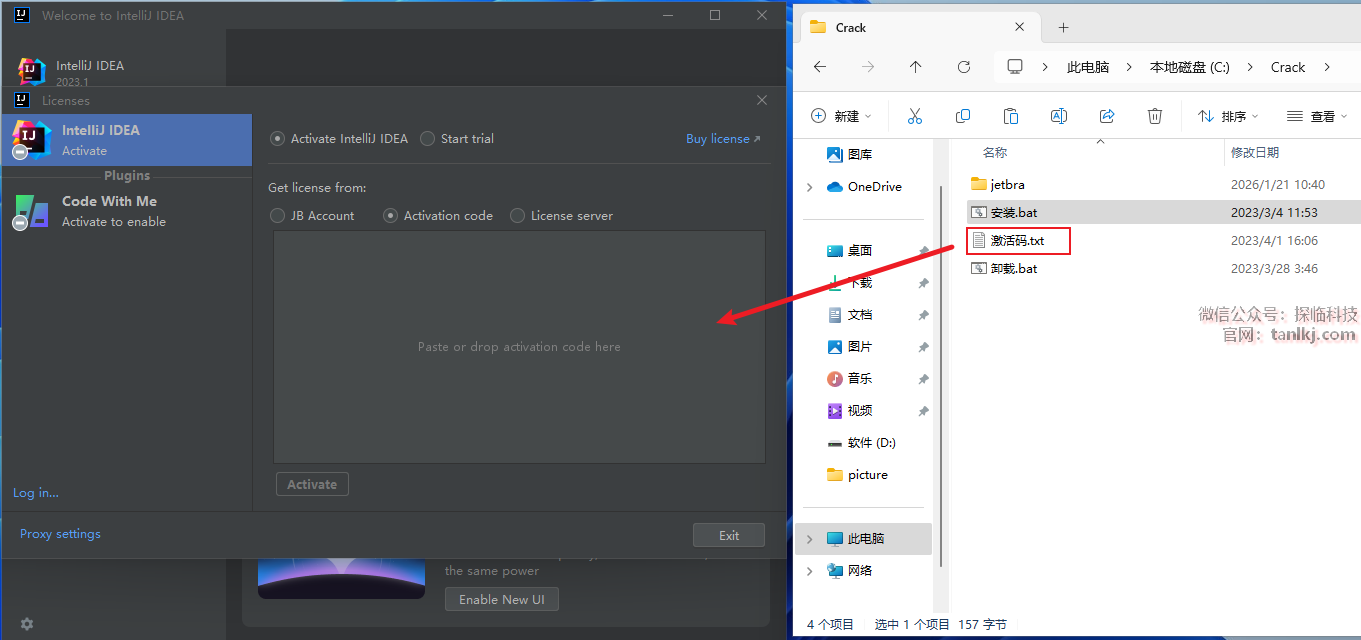Expand the OneDrive tree node
1361x640 pixels.
pyautogui.click(x=810, y=187)
